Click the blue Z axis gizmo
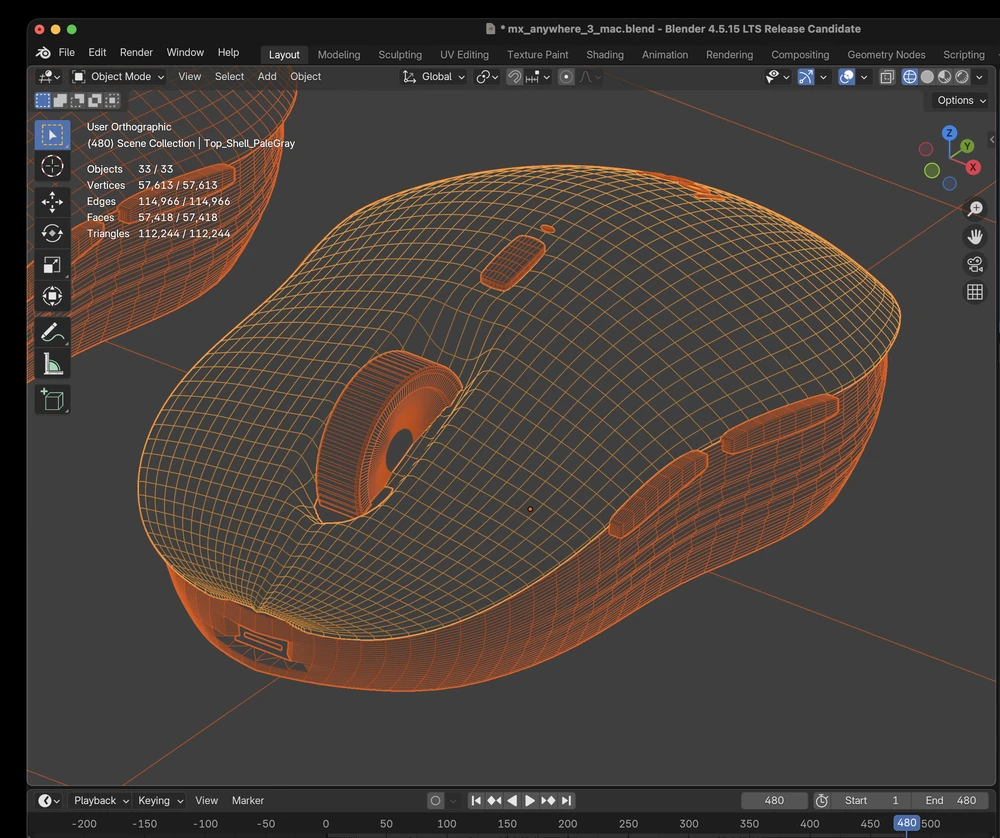The height and width of the screenshot is (838, 1000). (950, 133)
